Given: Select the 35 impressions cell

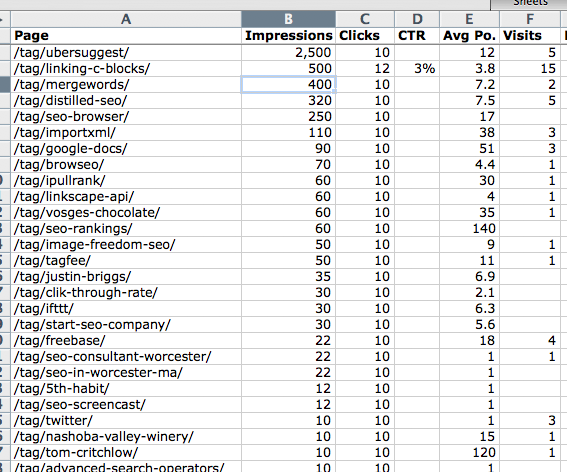Looking at the screenshot, I should pyautogui.click(x=288, y=277).
